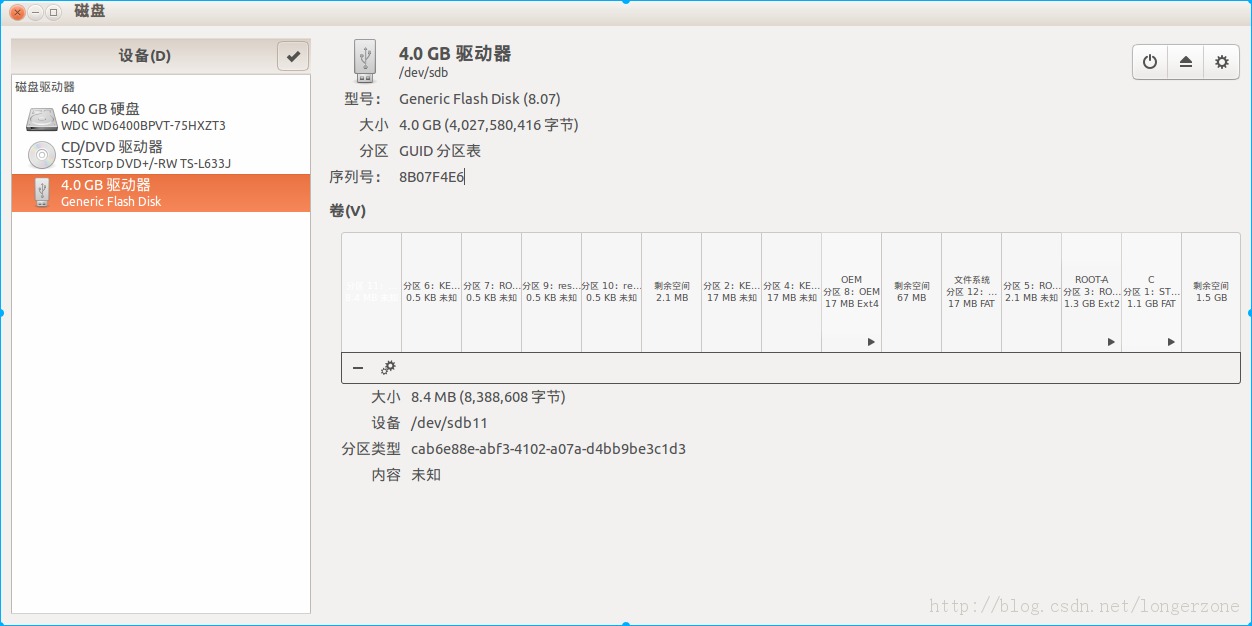The image size is (1252, 626).
Task: Click the GUID 分区表 partitioning text
Action: (x=440, y=151)
